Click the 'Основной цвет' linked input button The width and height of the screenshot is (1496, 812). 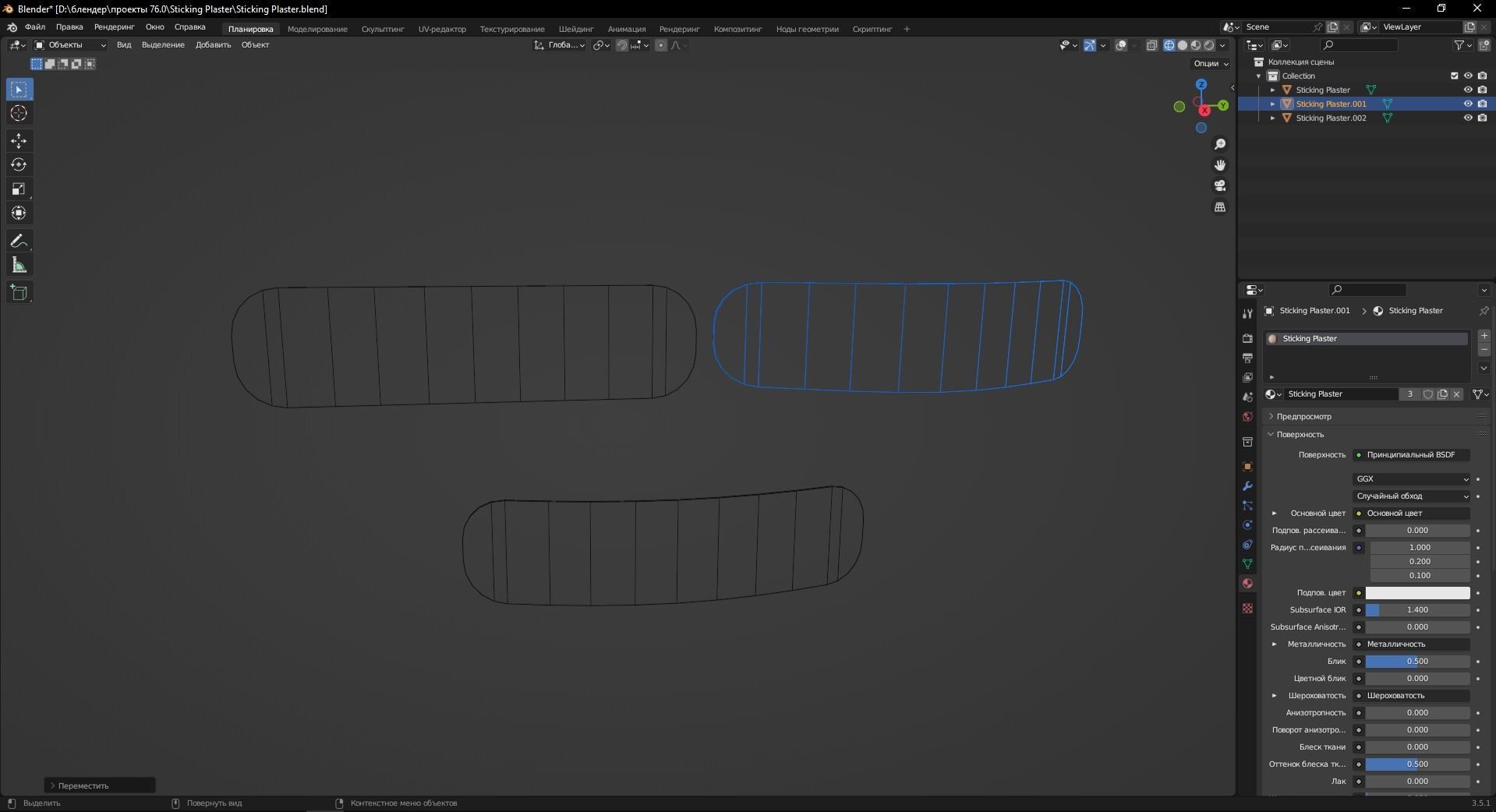[1412, 514]
